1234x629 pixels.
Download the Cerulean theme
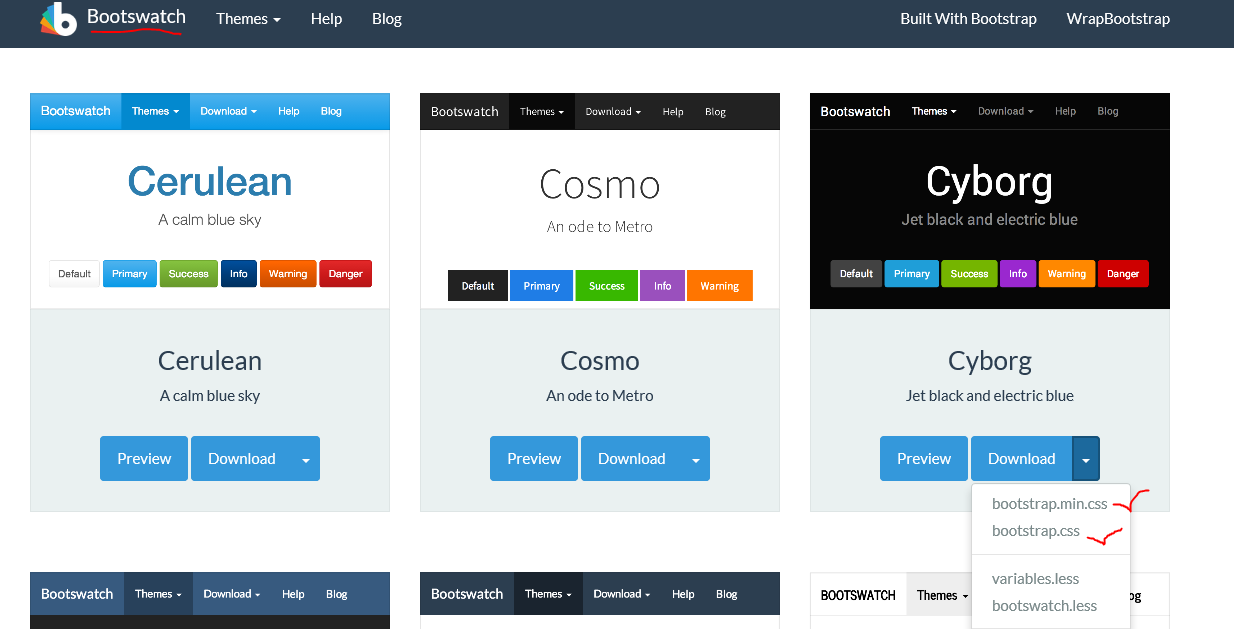point(241,459)
